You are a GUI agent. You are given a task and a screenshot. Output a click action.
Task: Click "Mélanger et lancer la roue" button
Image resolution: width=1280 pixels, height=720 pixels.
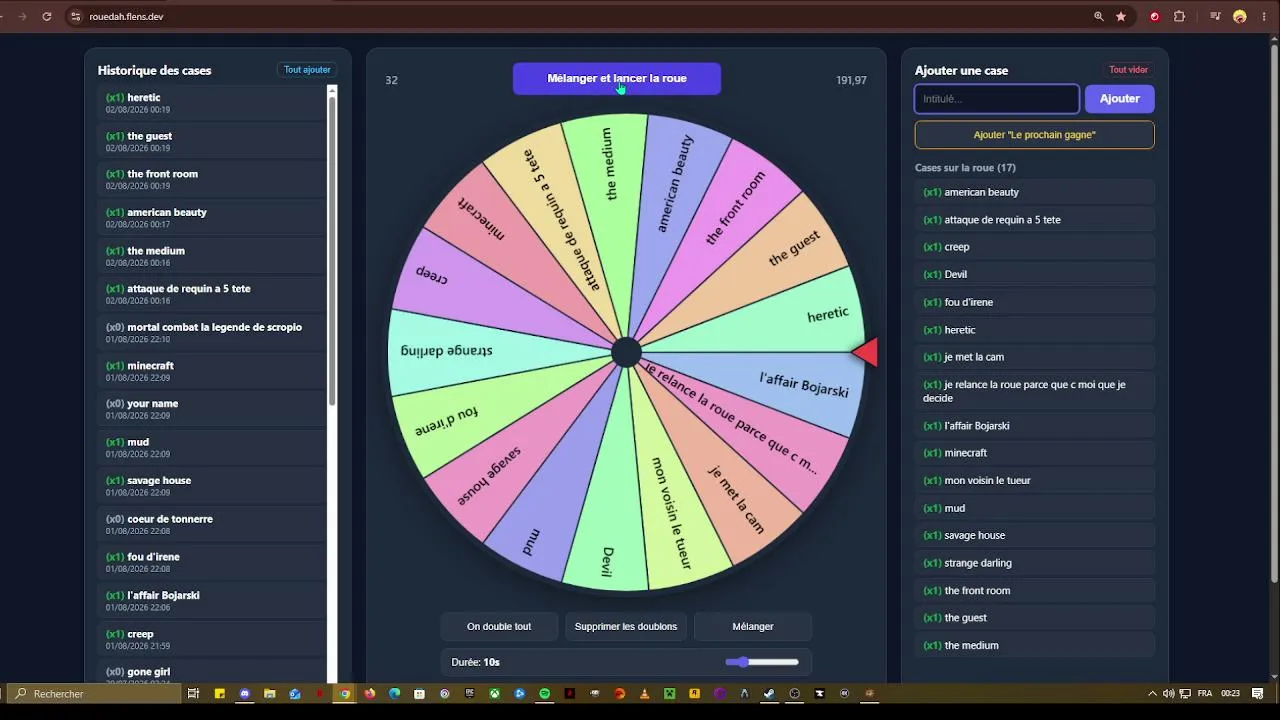(x=617, y=79)
